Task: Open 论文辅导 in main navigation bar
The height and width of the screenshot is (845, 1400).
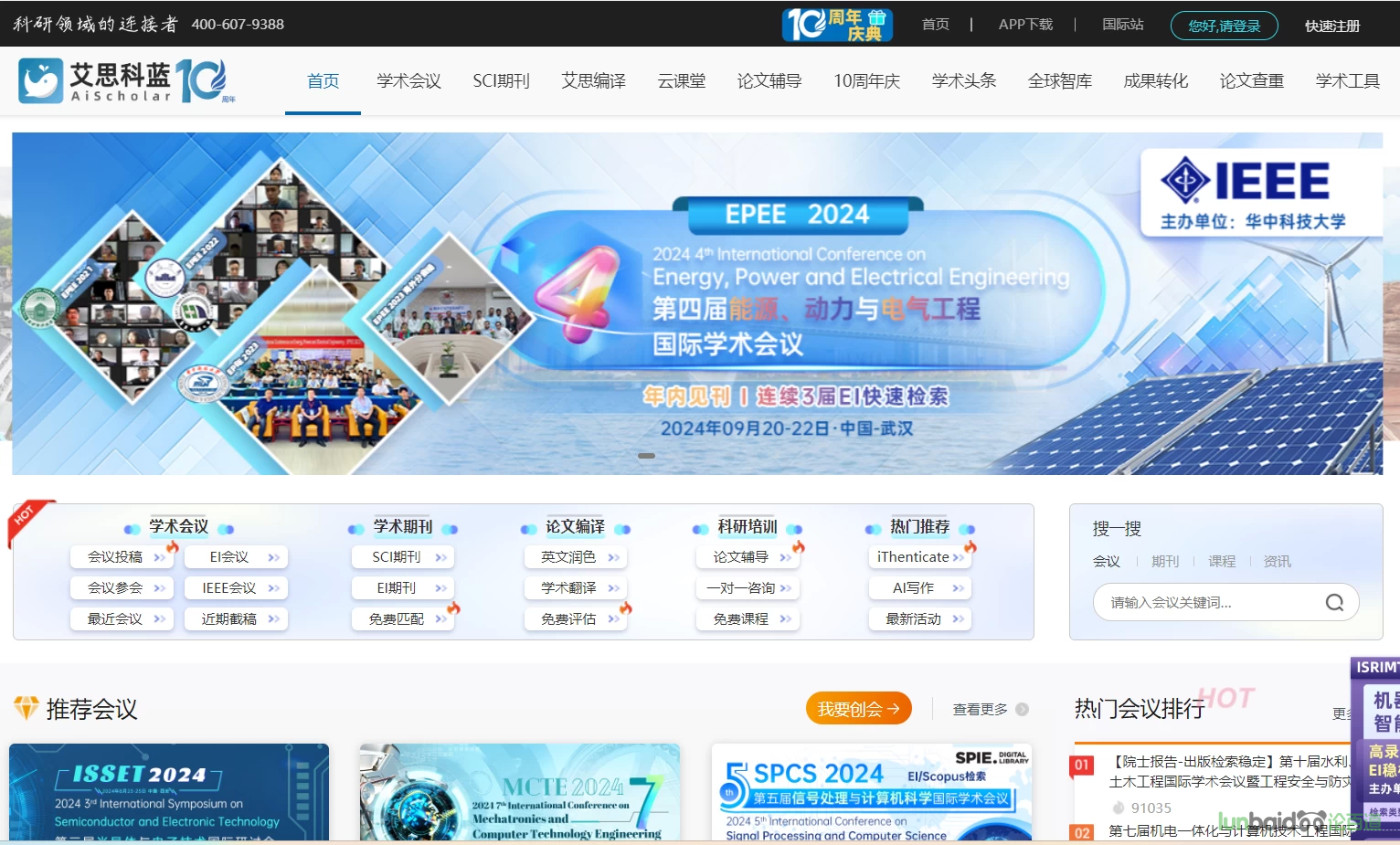Action: [x=769, y=81]
